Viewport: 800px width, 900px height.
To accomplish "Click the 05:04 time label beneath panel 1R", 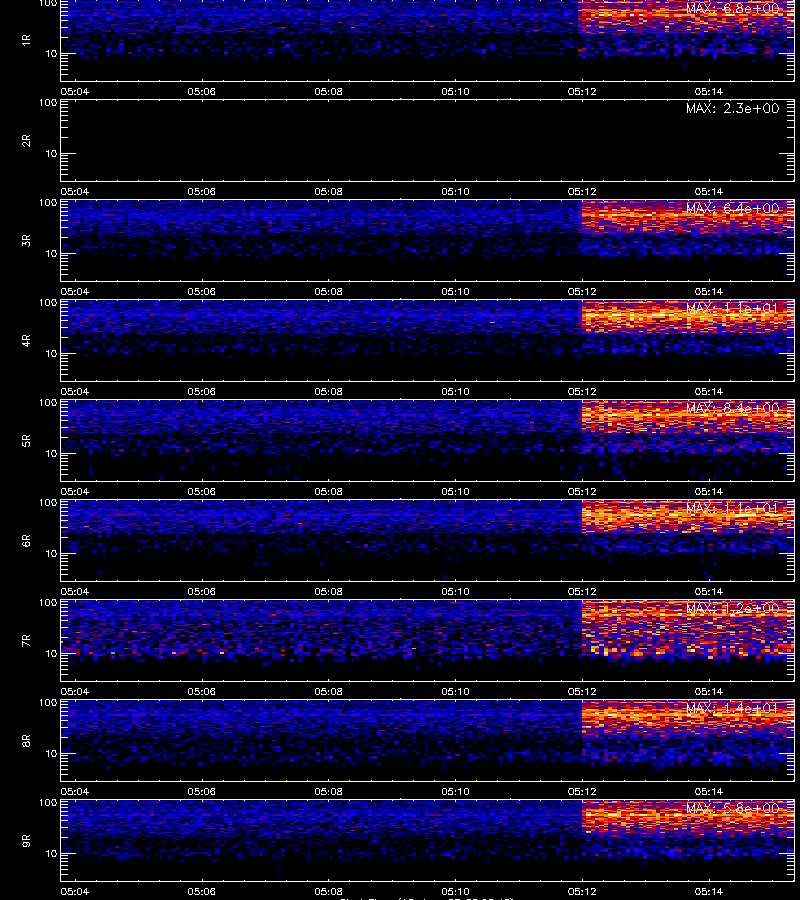I will click(75, 91).
